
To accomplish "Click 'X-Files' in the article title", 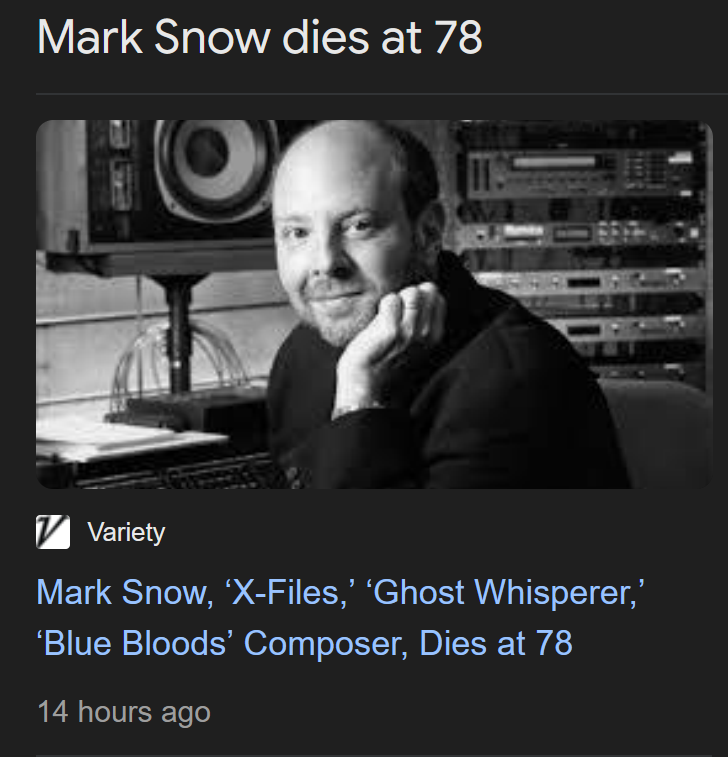I will (x=289, y=592).
